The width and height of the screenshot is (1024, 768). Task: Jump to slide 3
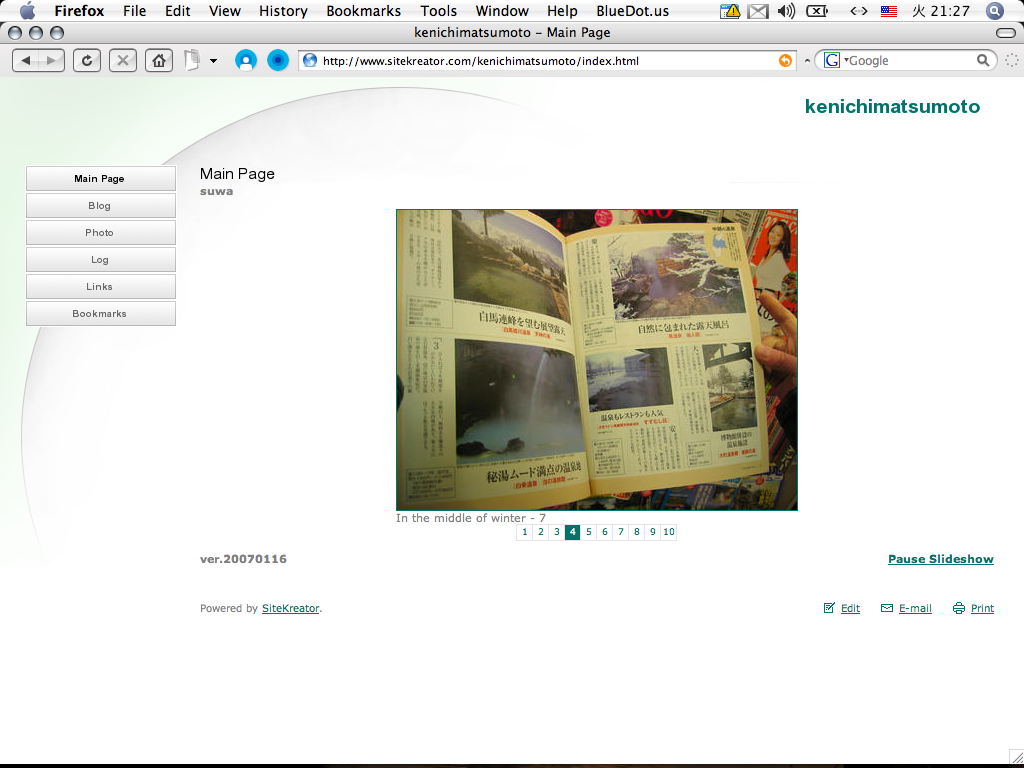point(556,532)
